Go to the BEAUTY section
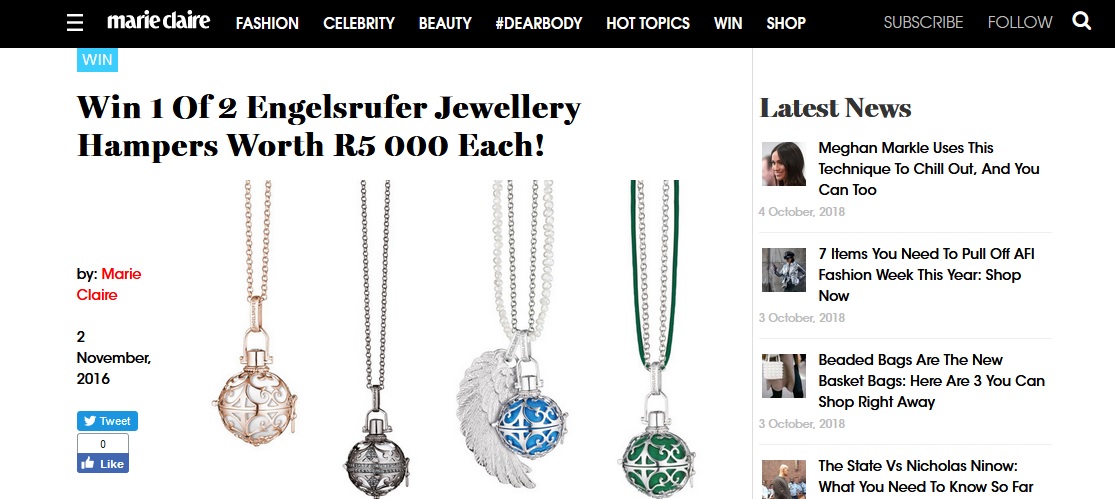The image size is (1115, 499). tap(445, 23)
